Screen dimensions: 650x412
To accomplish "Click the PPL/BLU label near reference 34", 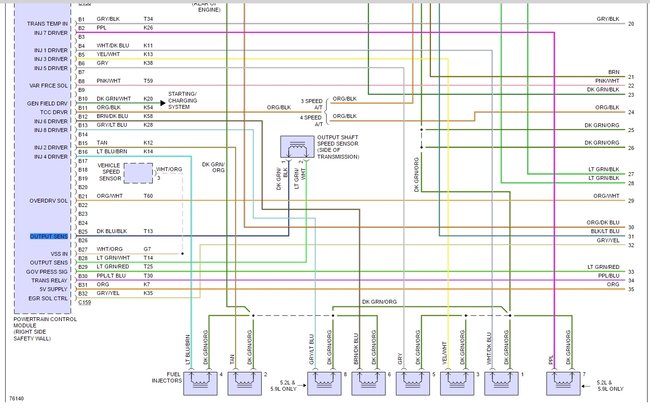I will pyautogui.click(x=609, y=276).
